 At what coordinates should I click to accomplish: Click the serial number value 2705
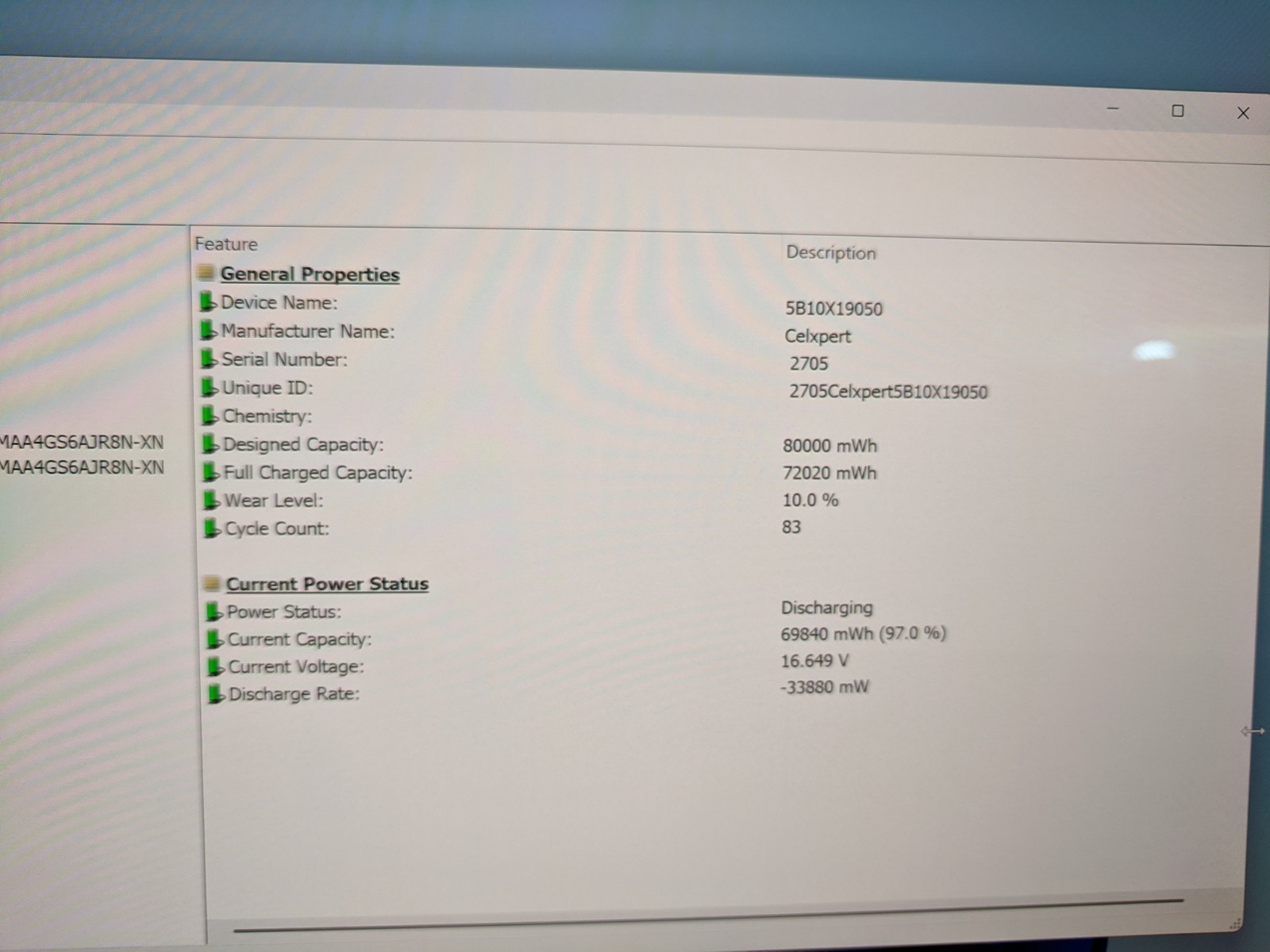tap(809, 364)
